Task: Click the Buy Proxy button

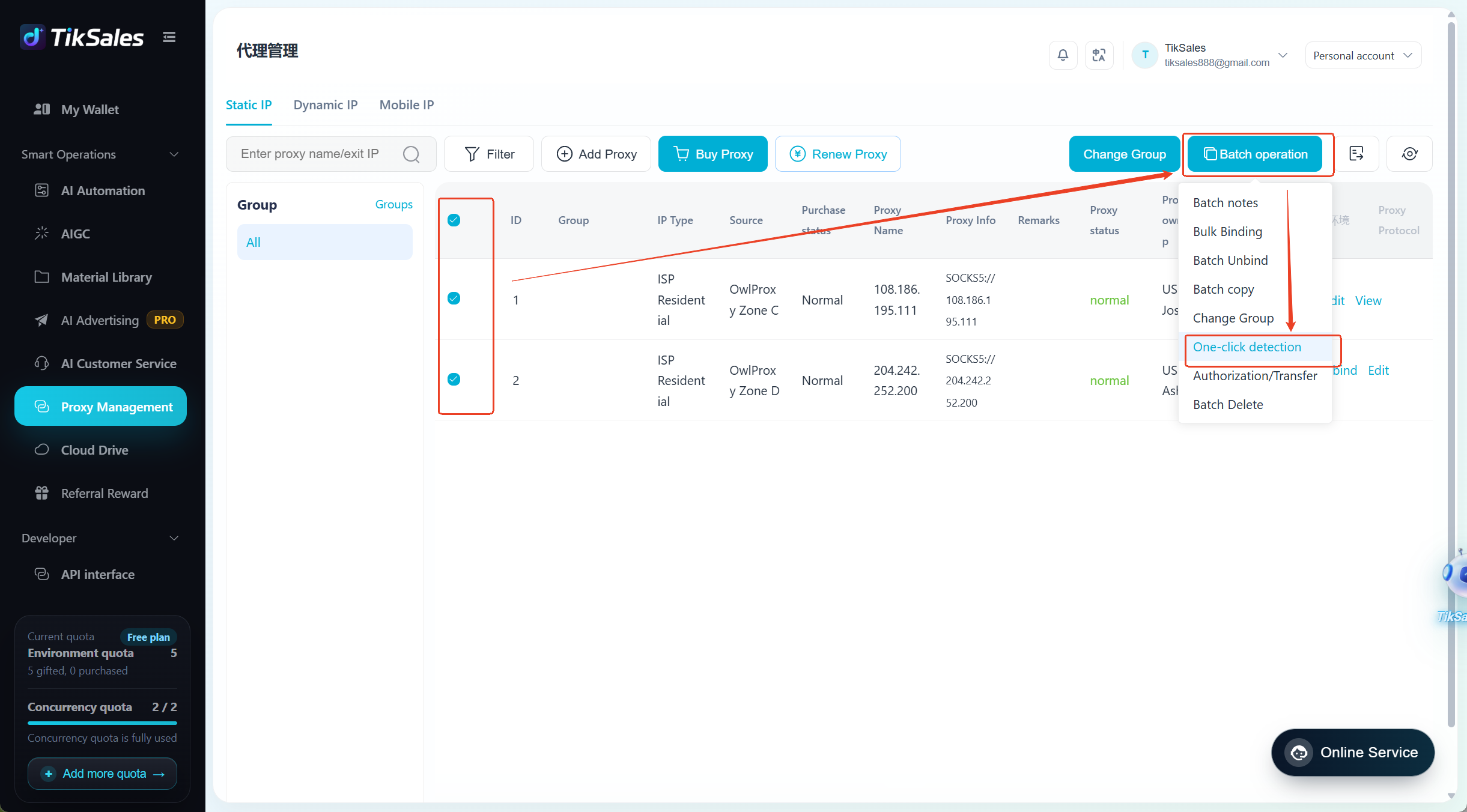Action: point(713,154)
